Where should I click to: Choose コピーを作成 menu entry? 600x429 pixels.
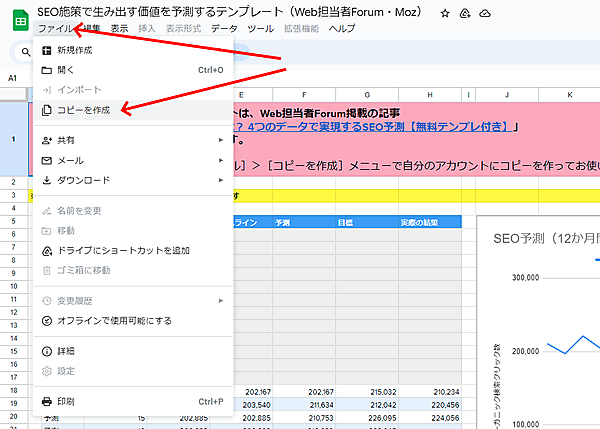pos(84,110)
